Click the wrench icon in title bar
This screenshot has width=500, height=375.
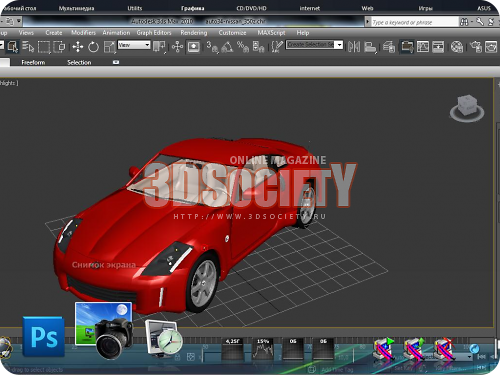point(480,22)
